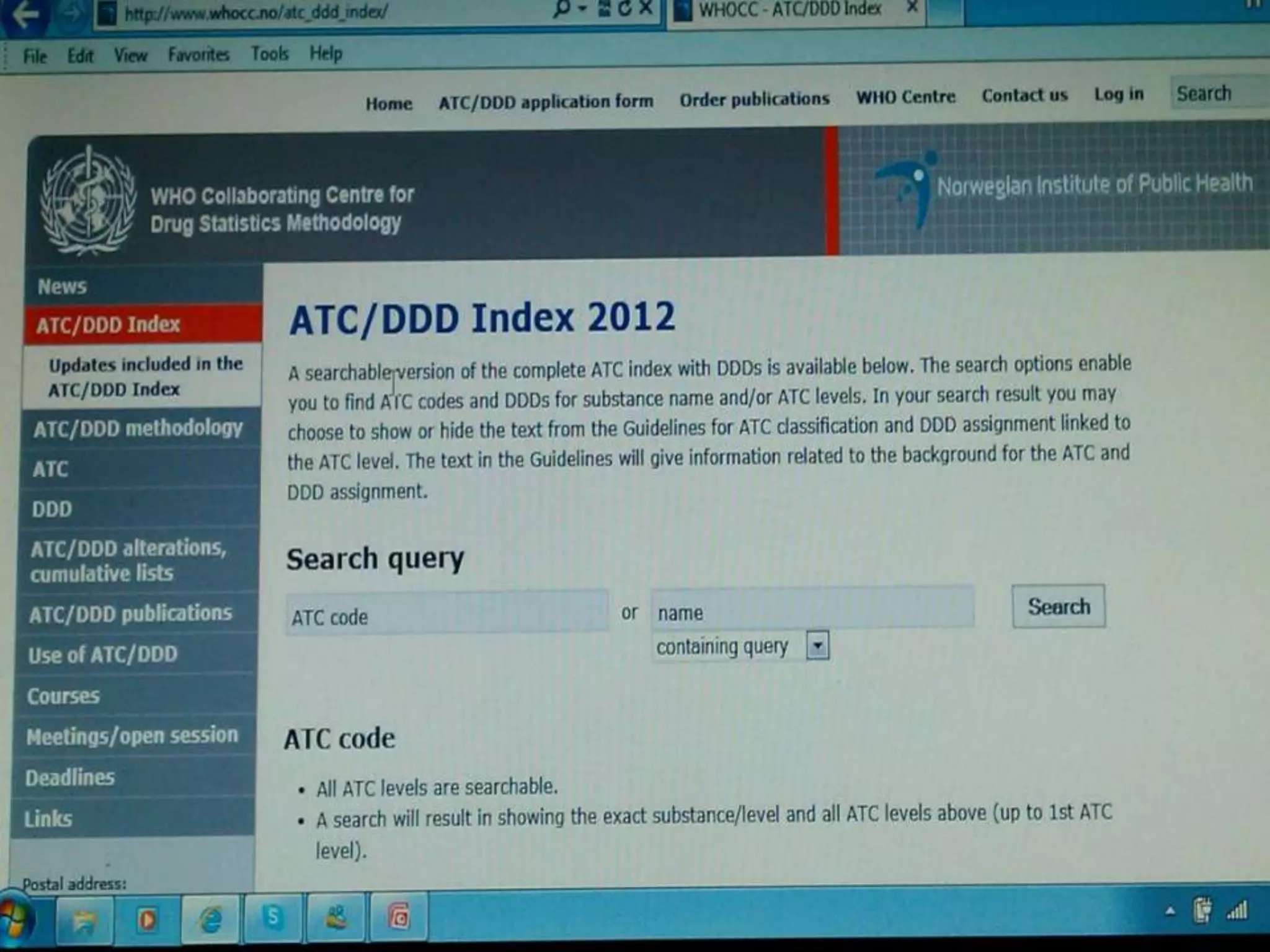This screenshot has height=952, width=1270.
Task: Click the 'Order publications' top navigation link
Action: [x=754, y=99]
